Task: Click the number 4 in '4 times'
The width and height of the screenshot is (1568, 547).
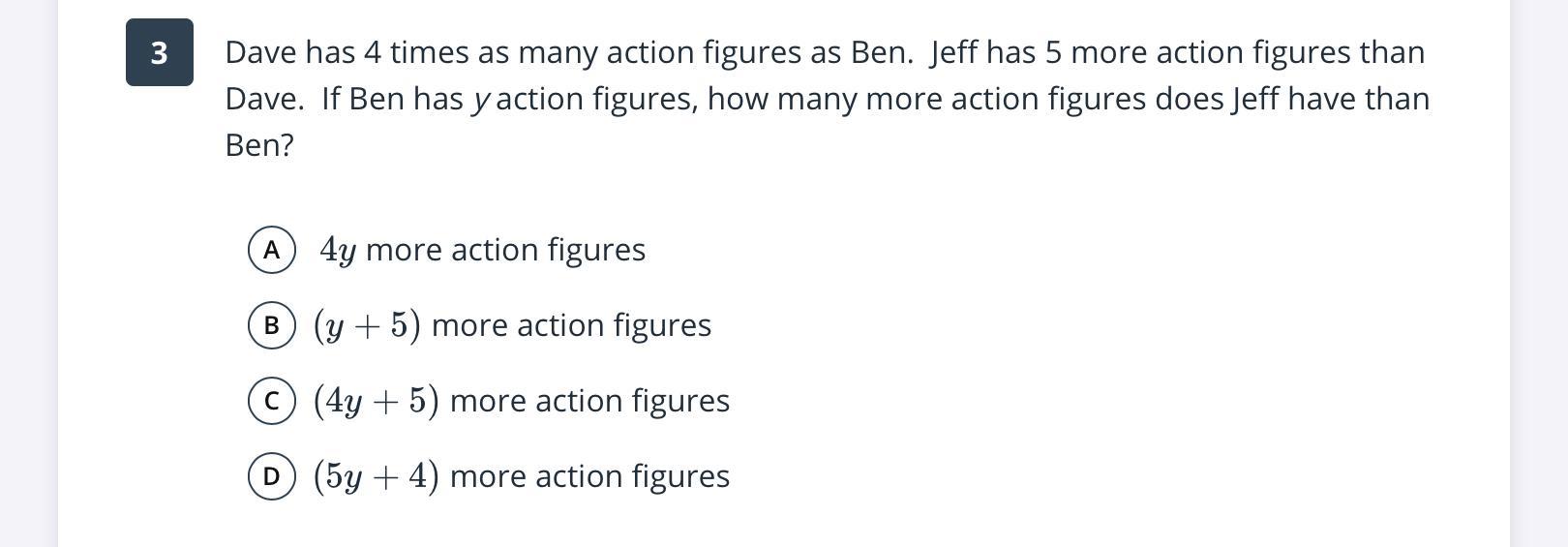Action: click(373, 52)
